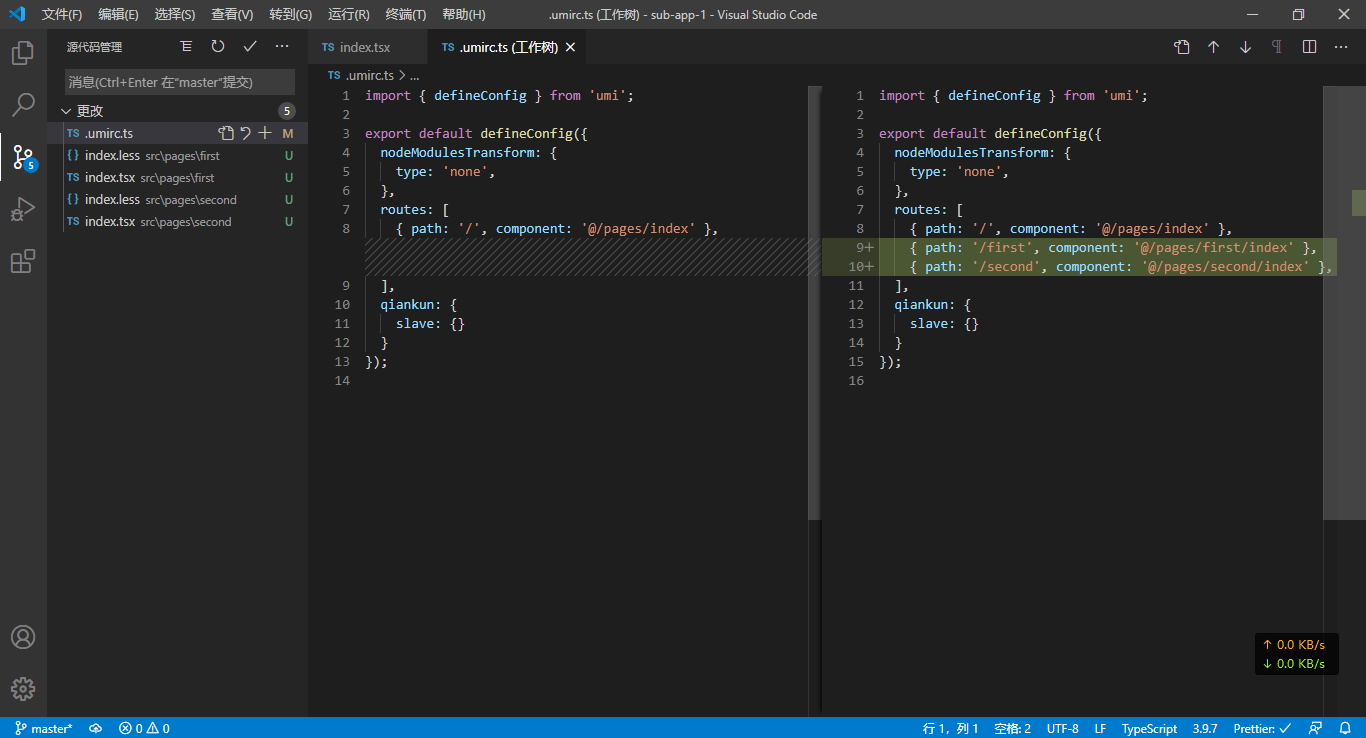This screenshot has width=1366, height=738.
Task: Click TypeScript version 3.9.7
Action: pyautogui.click(x=1205, y=728)
